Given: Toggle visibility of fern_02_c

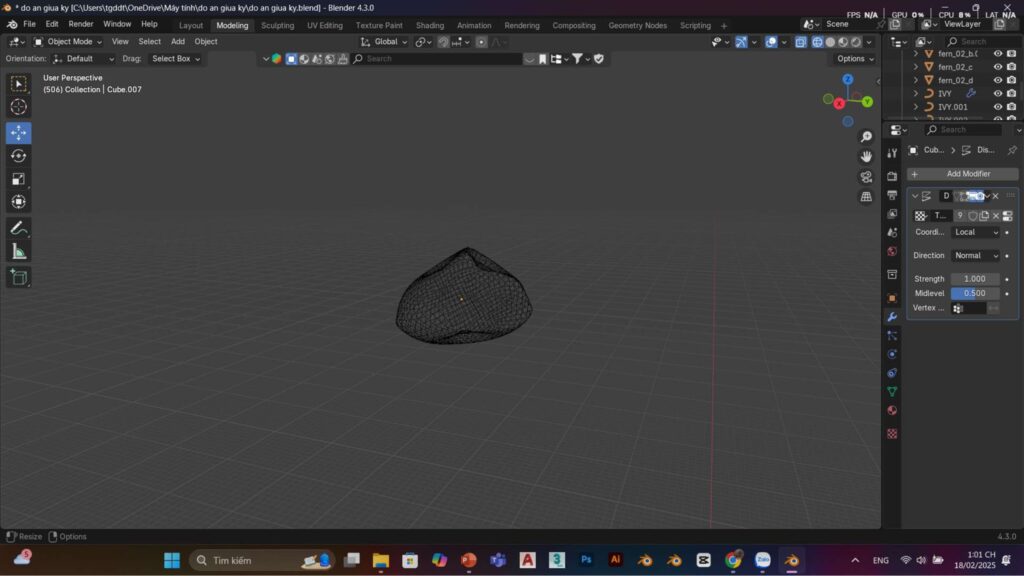Looking at the screenshot, I should pyautogui.click(x=997, y=67).
